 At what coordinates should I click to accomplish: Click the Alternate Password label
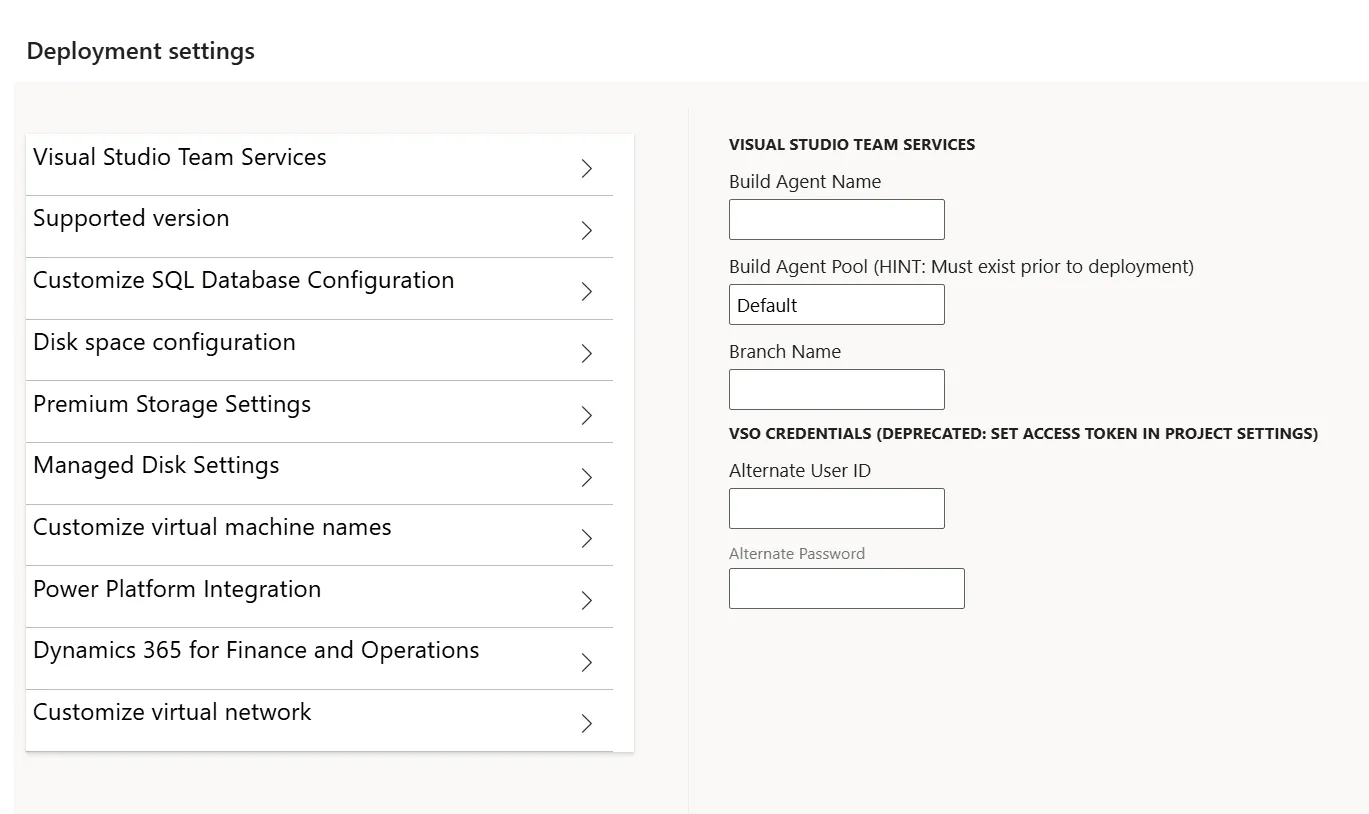click(797, 553)
